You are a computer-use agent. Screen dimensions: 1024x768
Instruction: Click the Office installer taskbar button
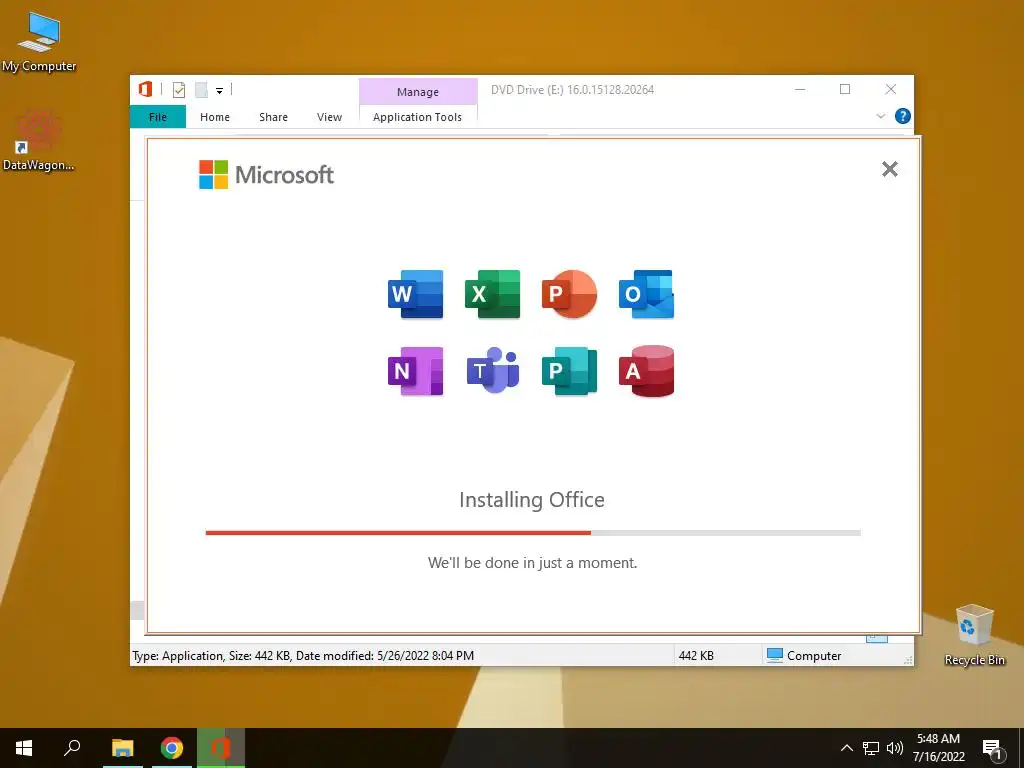point(221,748)
